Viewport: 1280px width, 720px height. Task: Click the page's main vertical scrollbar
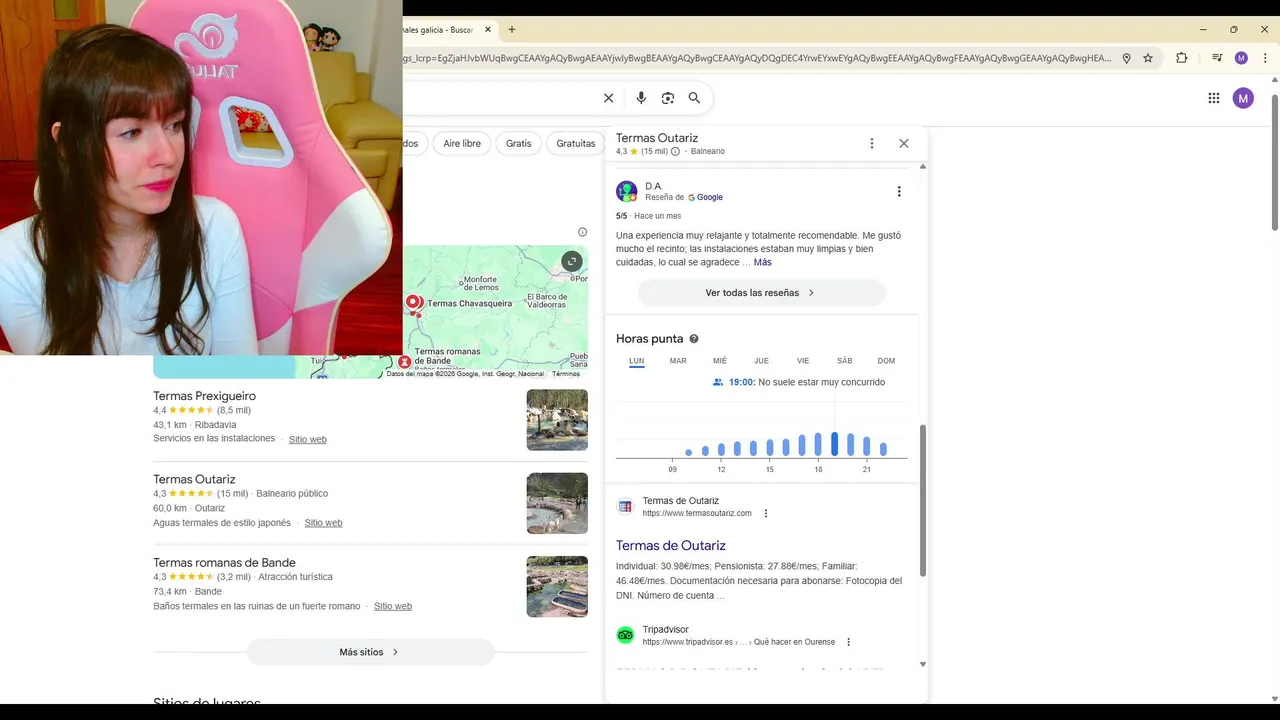1274,163
